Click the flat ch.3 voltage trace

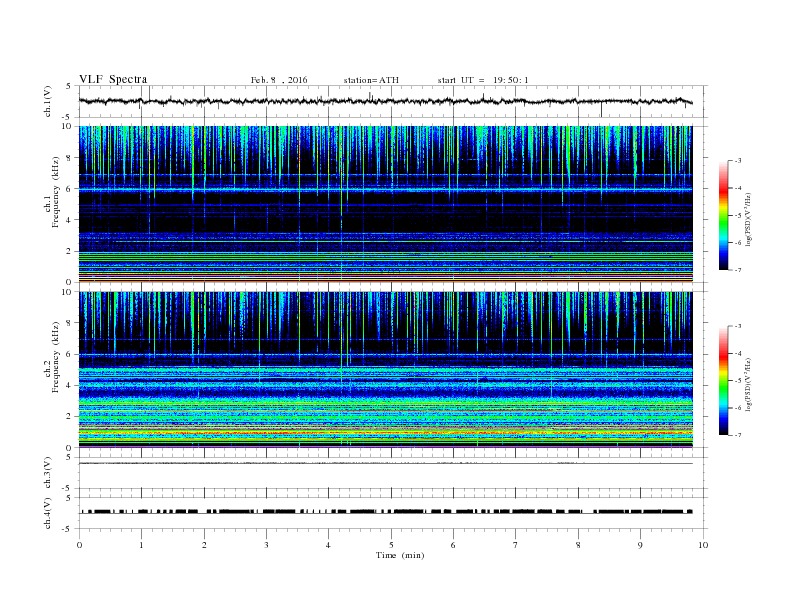pos(385,463)
